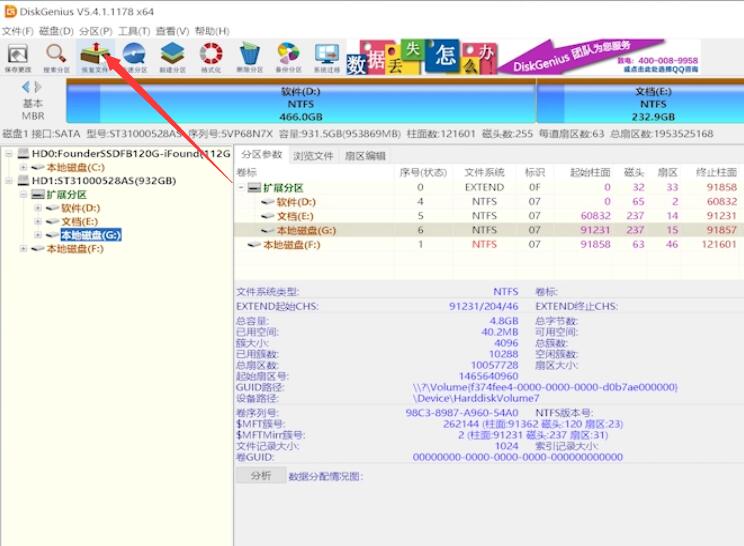
Task: Select 本地磁盘(G:) in the left tree
Action: pos(91,235)
